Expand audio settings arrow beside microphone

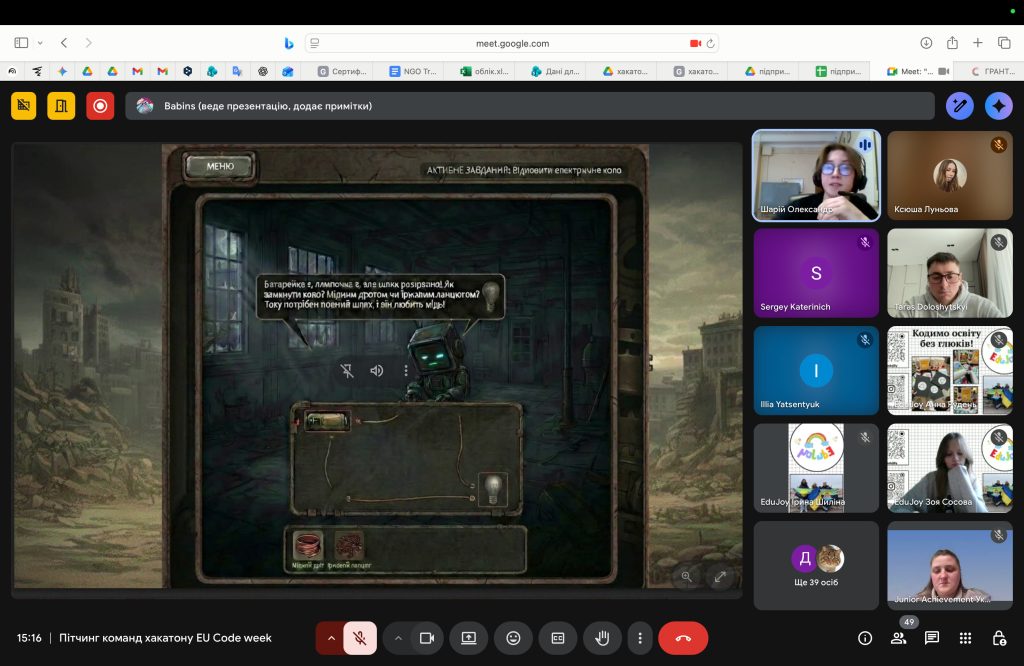click(331, 638)
